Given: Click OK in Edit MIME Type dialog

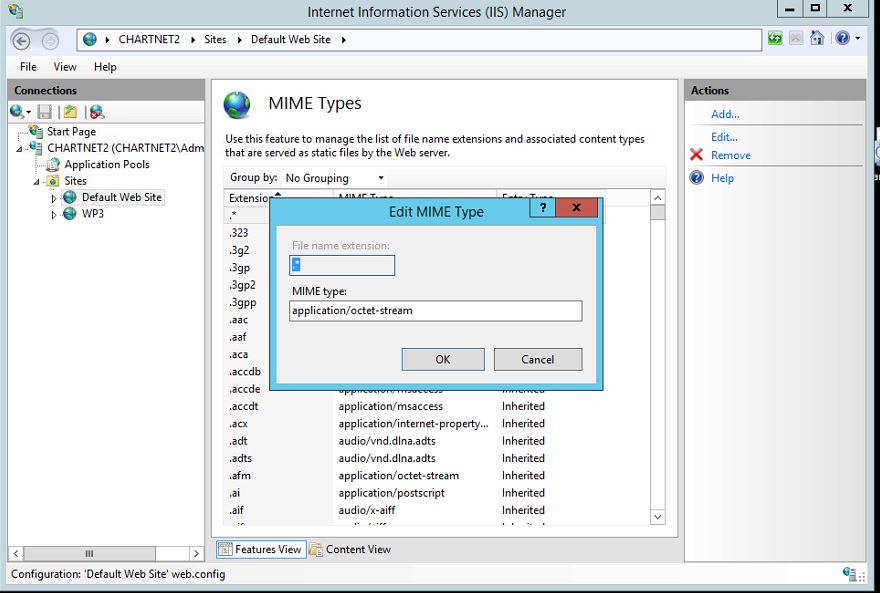Looking at the screenshot, I should click(443, 360).
